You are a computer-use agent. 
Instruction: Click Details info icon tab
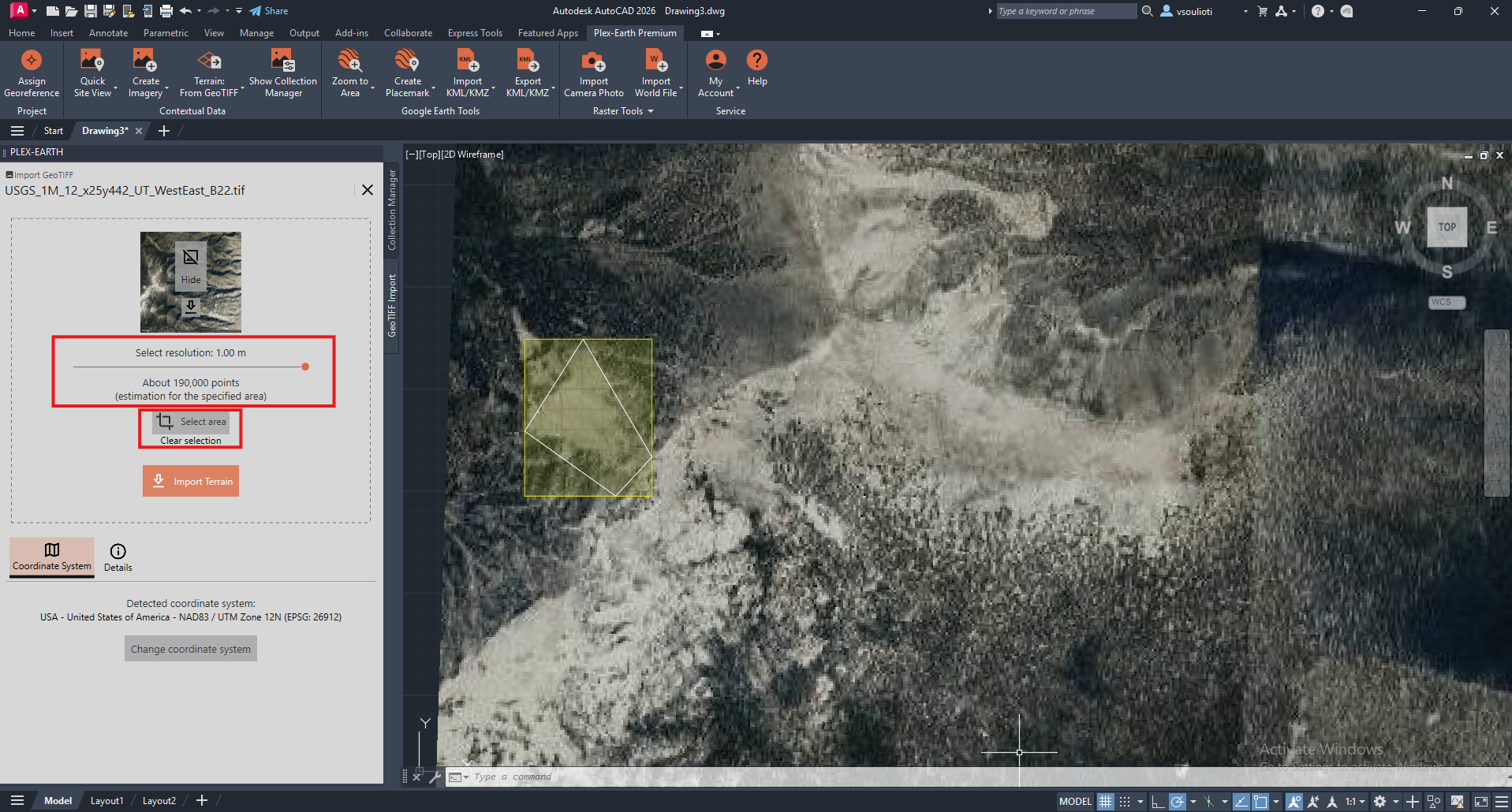(x=118, y=557)
